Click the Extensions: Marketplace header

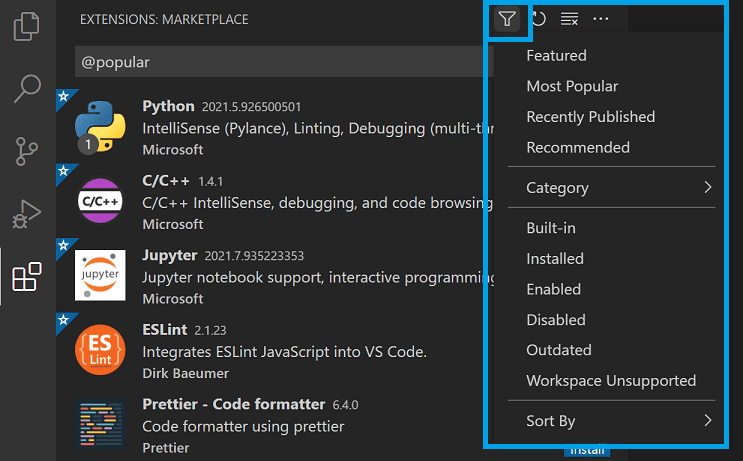pos(164,19)
